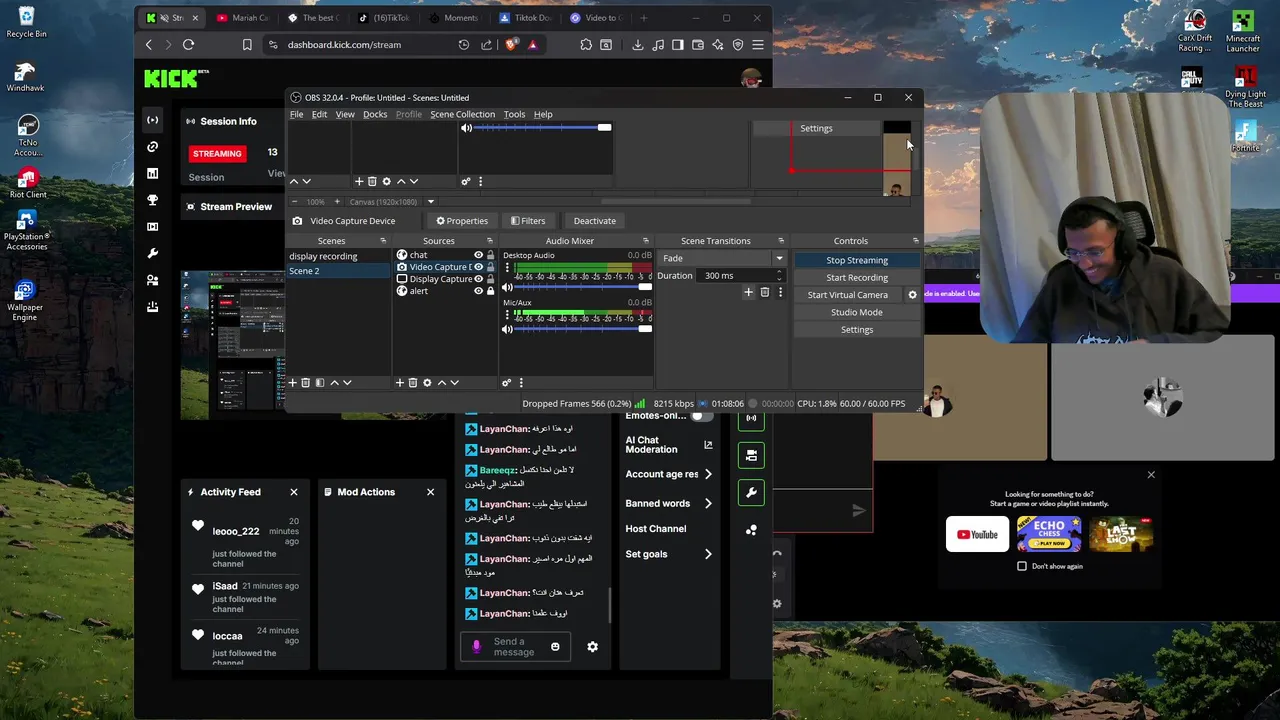Screen dimensions: 1280x720
Task: Expand Banned words settings
Action: click(x=708, y=503)
